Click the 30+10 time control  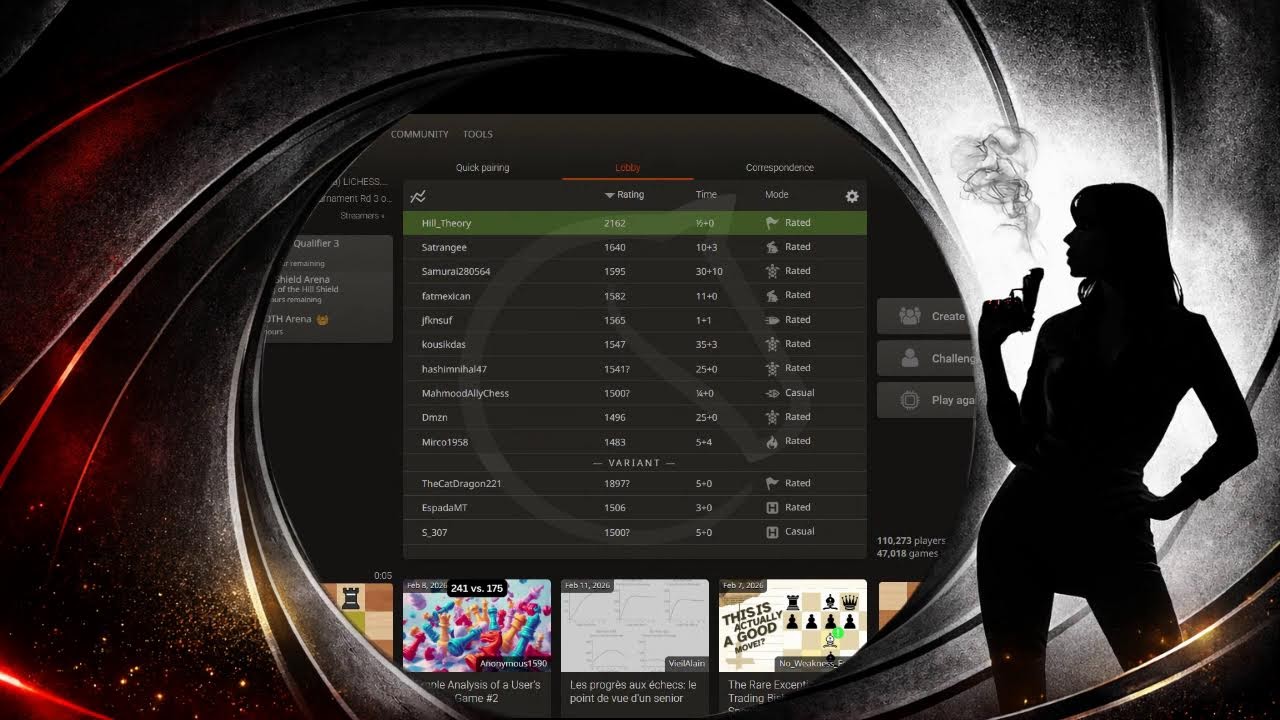tap(709, 271)
